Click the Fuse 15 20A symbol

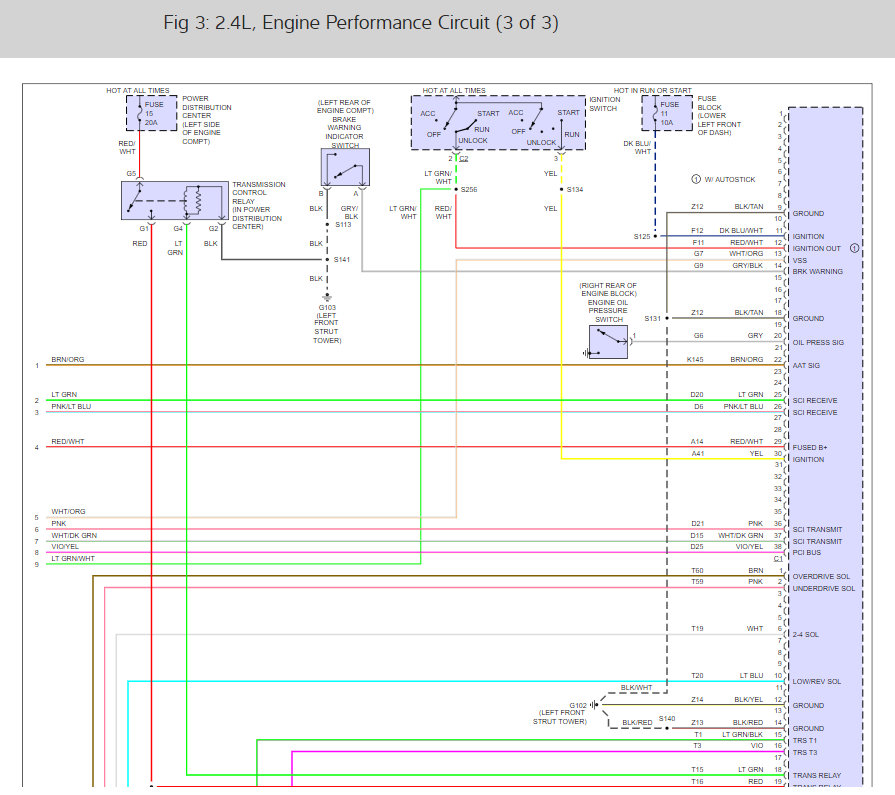[x=151, y=113]
